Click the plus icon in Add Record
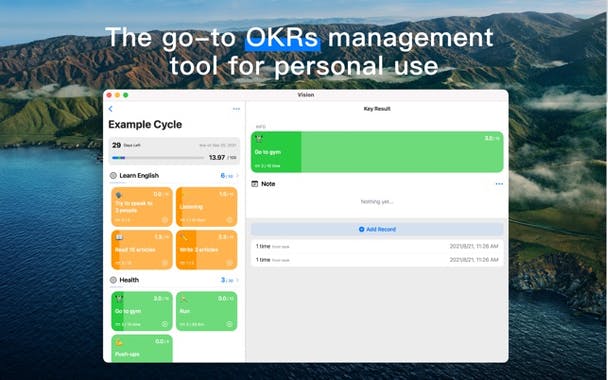Viewport: 608px width, 380px height. click(361, 230)
